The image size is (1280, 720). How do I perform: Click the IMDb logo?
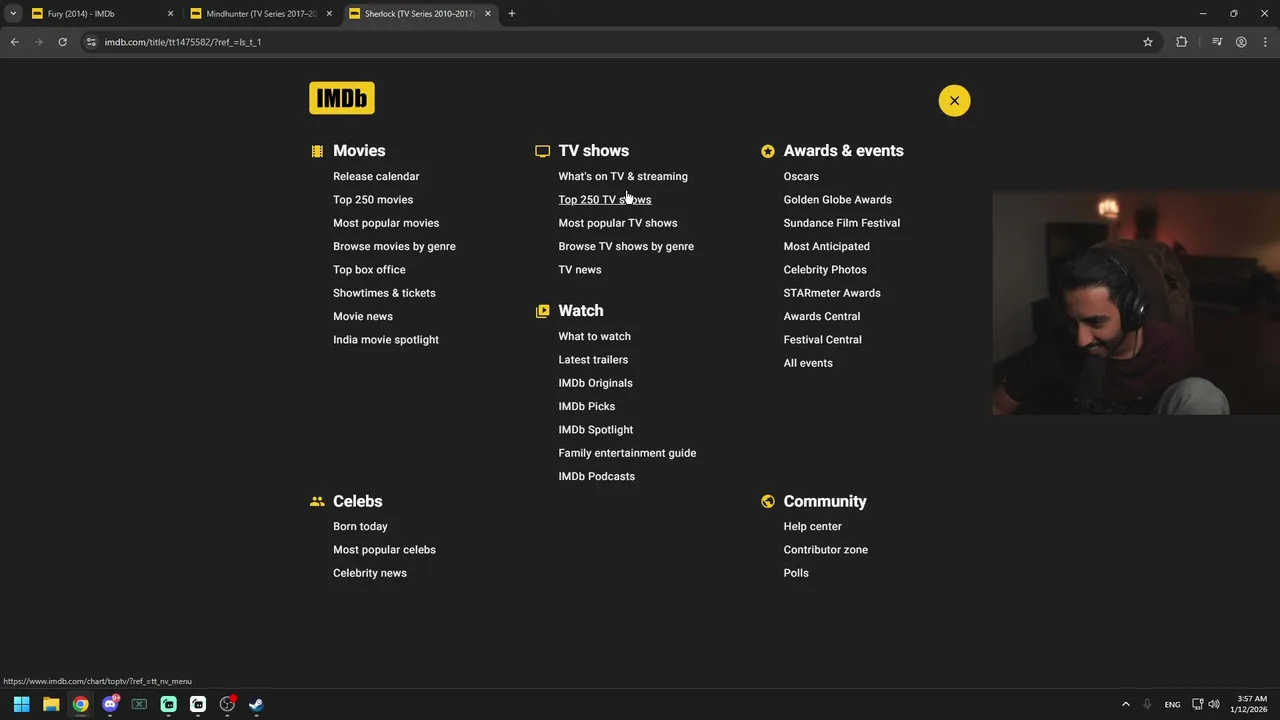click(x=342, y=98)
